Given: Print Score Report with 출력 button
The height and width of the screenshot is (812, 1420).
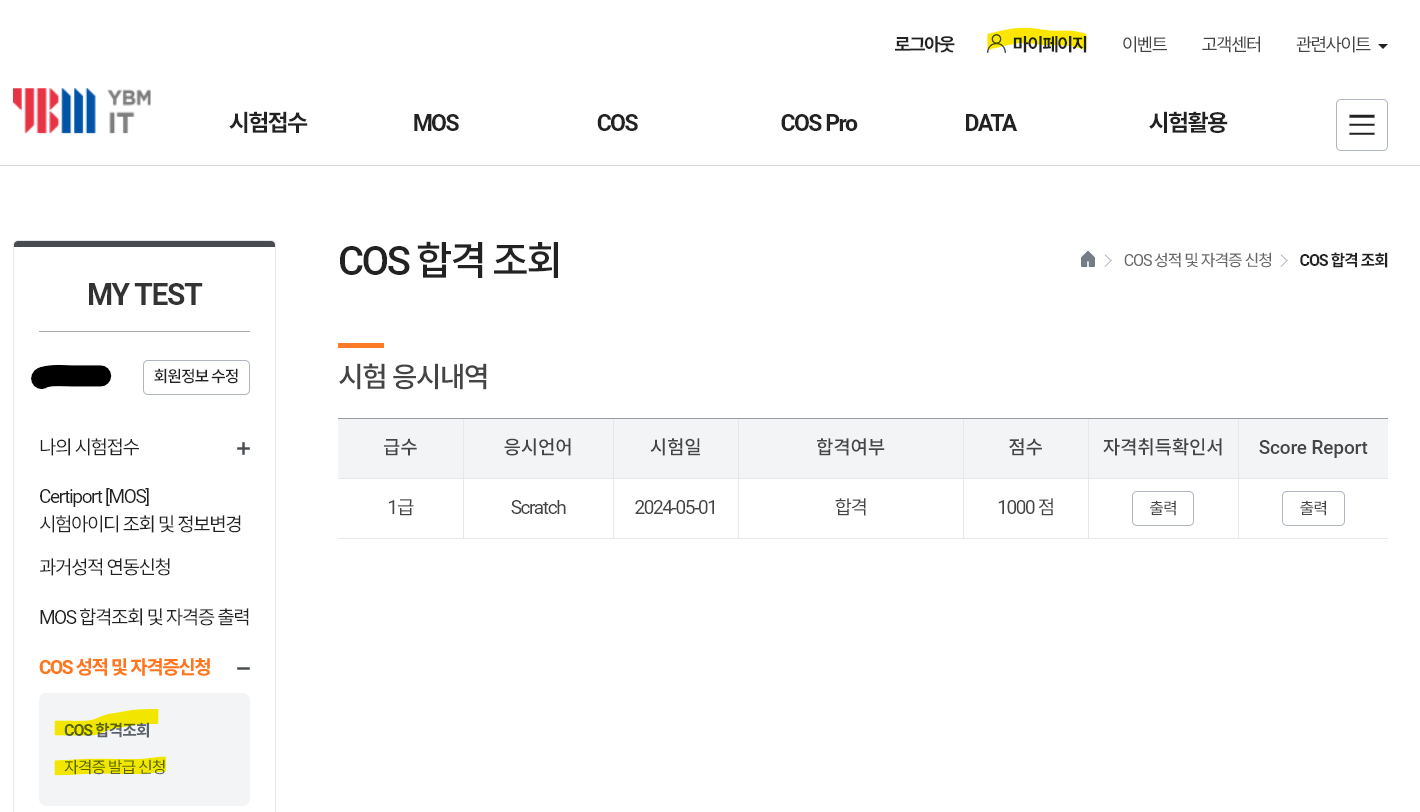Looking at the screenshot, I should [x=1313, y=508].
